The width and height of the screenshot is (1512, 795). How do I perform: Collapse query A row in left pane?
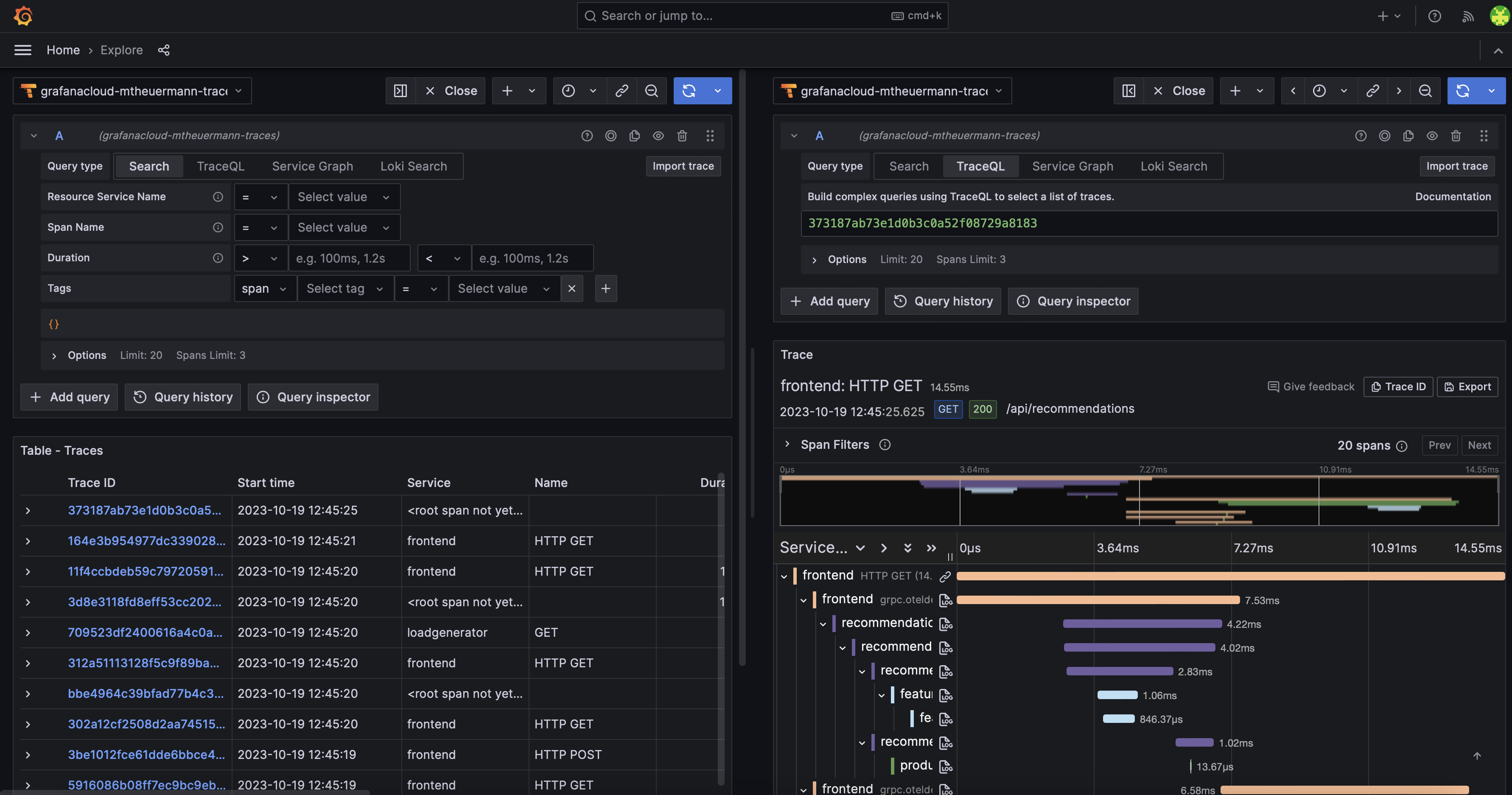(x=34, y=136)
